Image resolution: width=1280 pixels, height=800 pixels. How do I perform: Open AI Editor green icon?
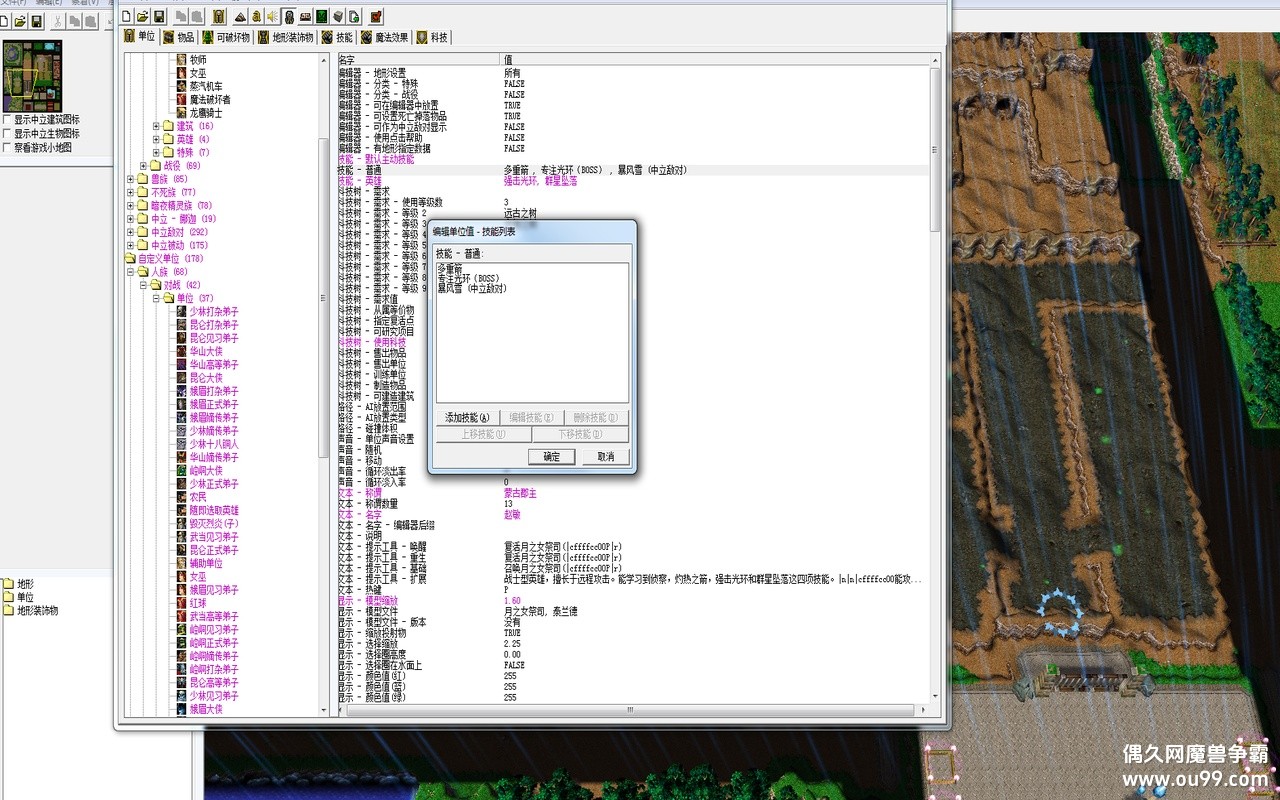click(x=321, y=16)
